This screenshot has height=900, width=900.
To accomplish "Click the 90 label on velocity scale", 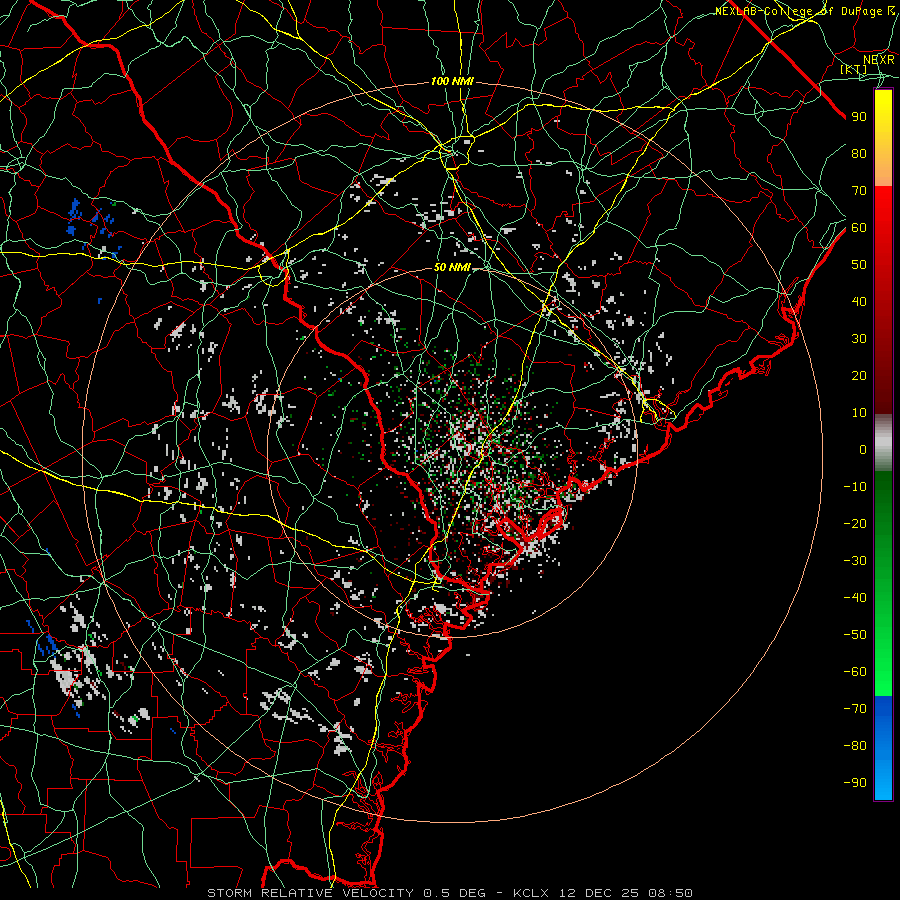I will [x=859, y=117].
